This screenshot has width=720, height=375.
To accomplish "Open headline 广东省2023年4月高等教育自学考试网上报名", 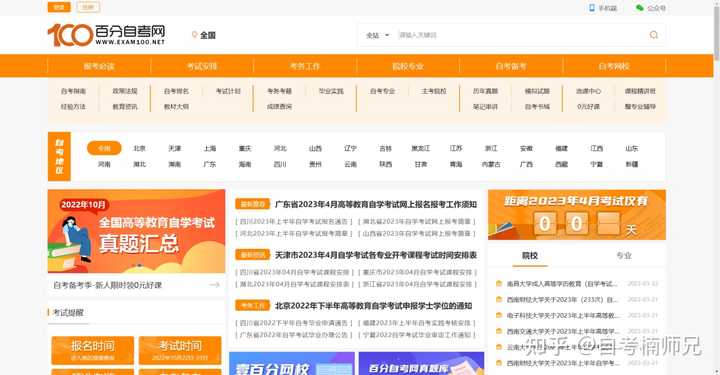I will click(376, 204).
